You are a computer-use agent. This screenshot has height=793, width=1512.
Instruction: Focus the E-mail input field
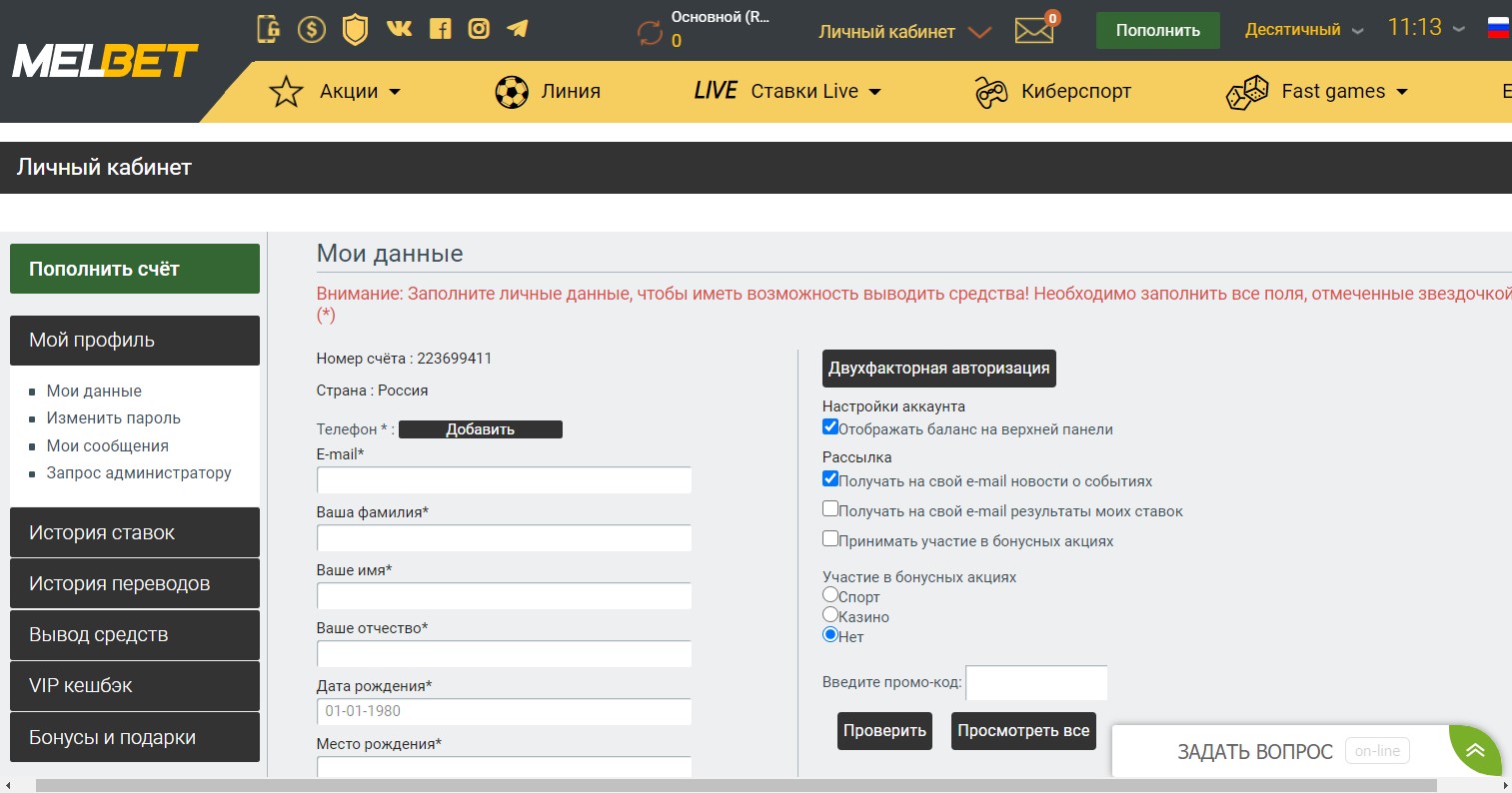click(x=504, y=480)
